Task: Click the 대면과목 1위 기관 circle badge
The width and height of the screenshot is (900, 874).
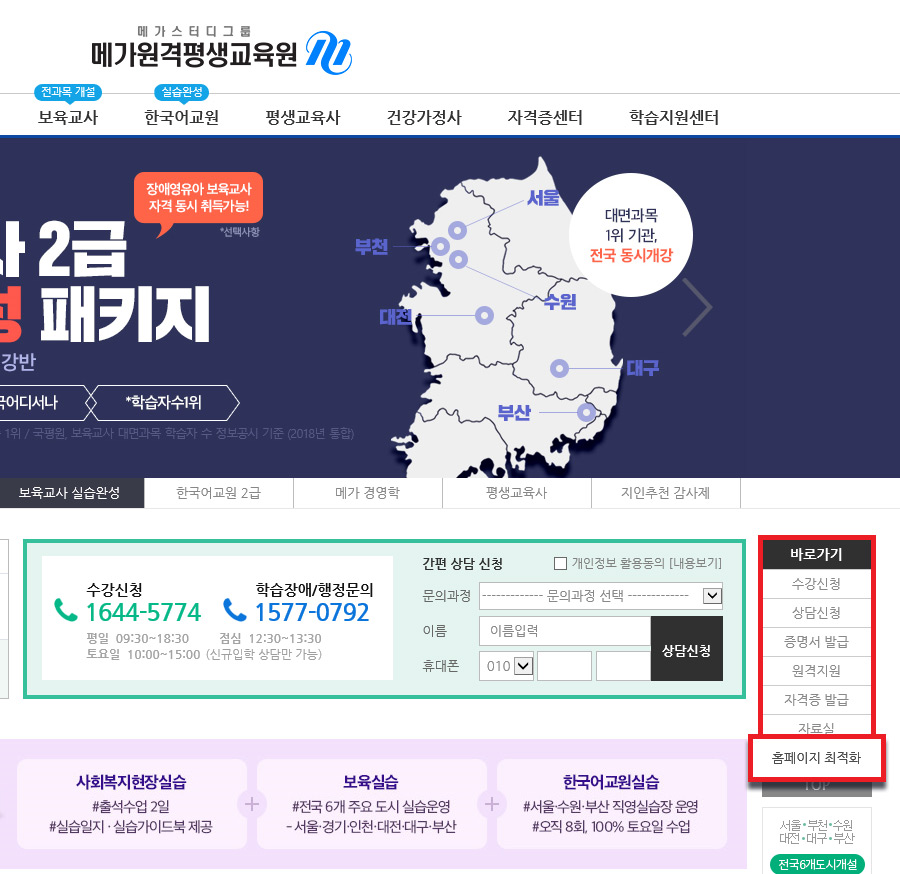Action: [631, 235]
